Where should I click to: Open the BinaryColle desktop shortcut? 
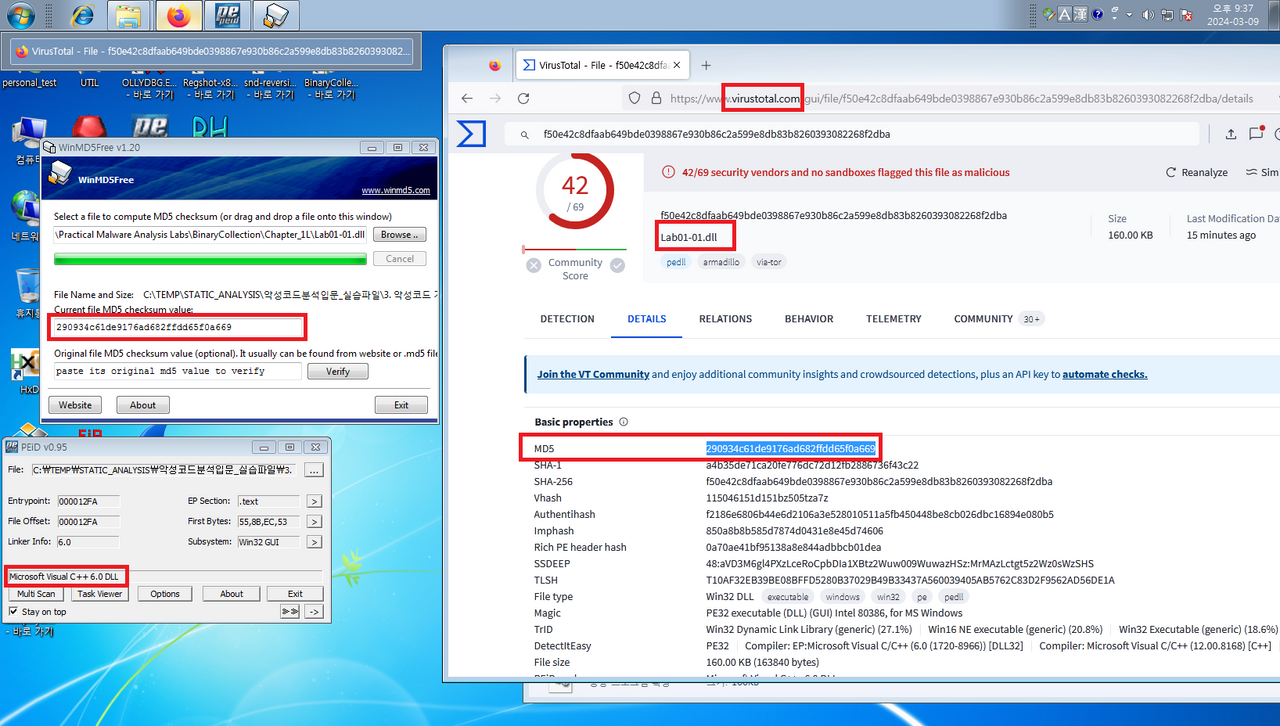pos(330,88)
